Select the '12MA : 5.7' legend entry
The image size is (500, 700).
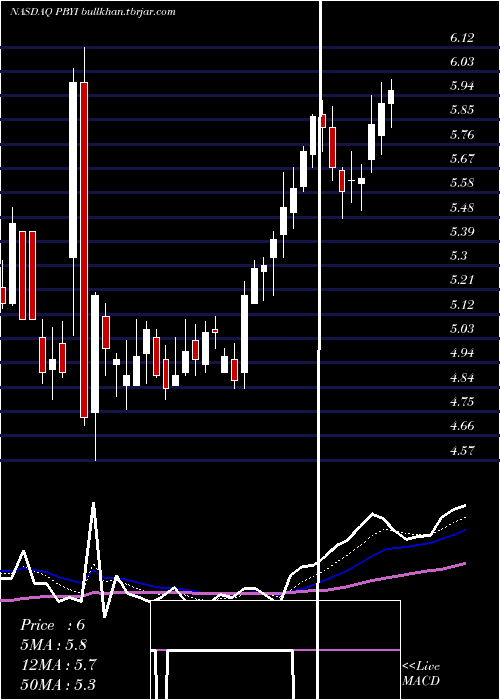[58, 665]
